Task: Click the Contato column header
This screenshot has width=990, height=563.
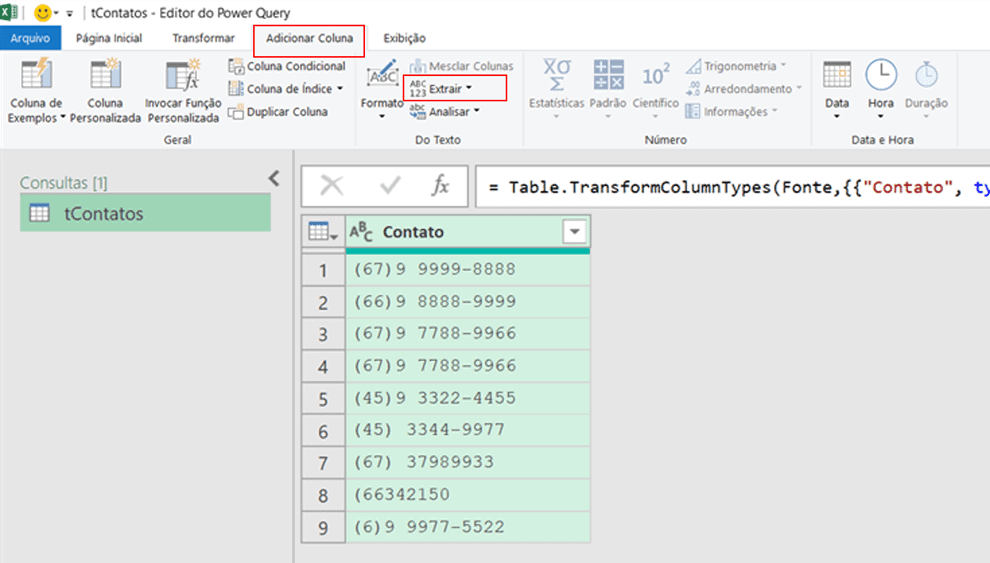Action: pyautogui.click(x=455, y=232)
